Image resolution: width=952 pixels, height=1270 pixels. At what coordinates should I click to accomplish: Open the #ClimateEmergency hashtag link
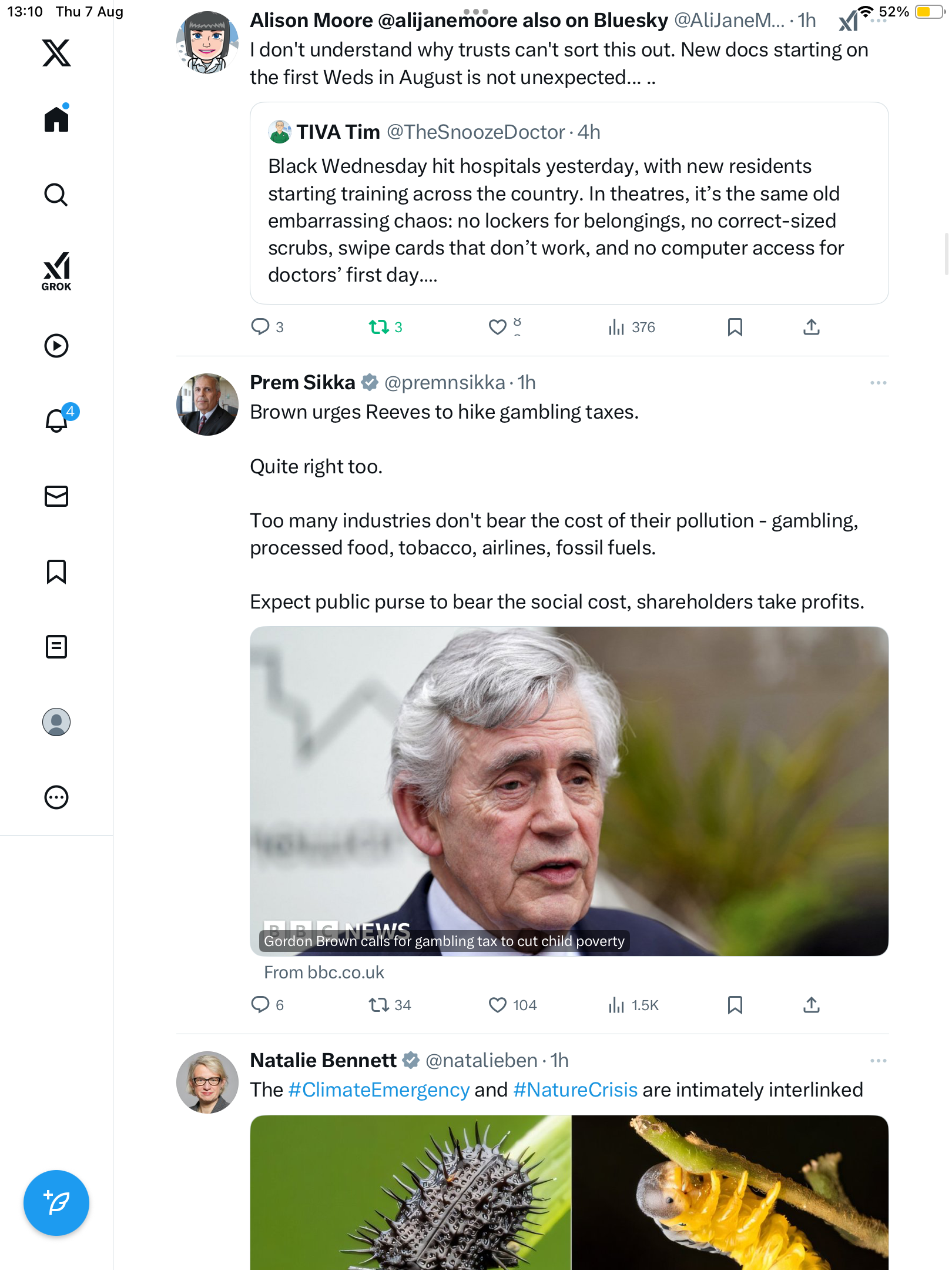click(379, 1090)
